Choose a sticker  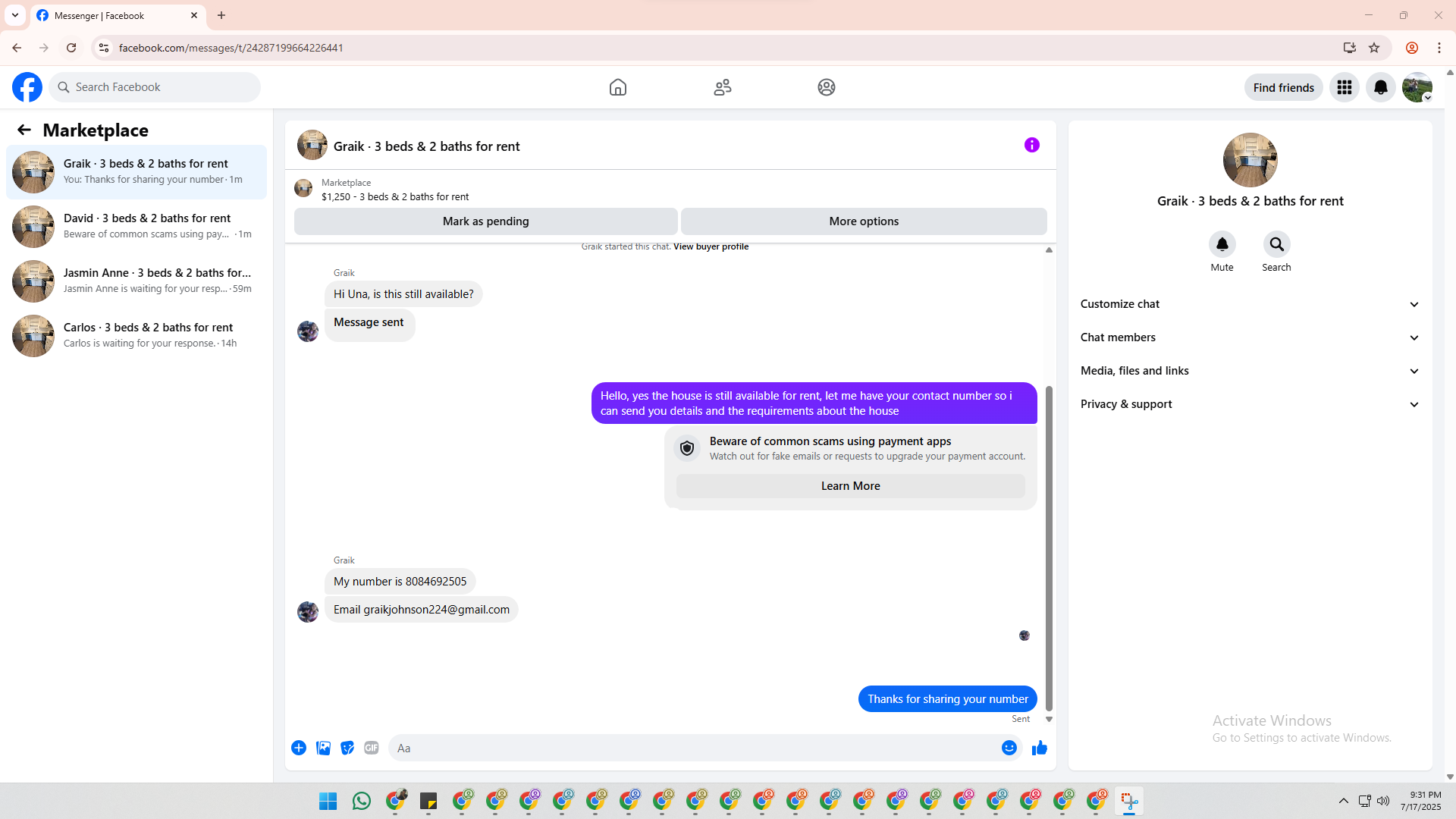(x=347, y=748)
